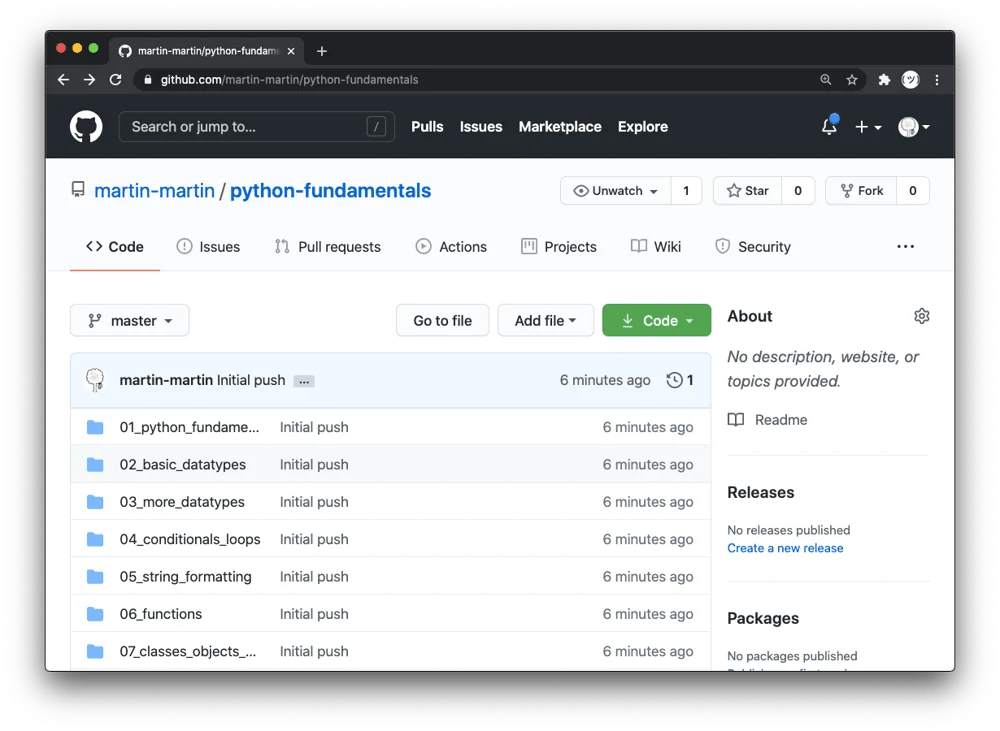
Task: Switch to the repository Issues tab
Action: point(209,247)
